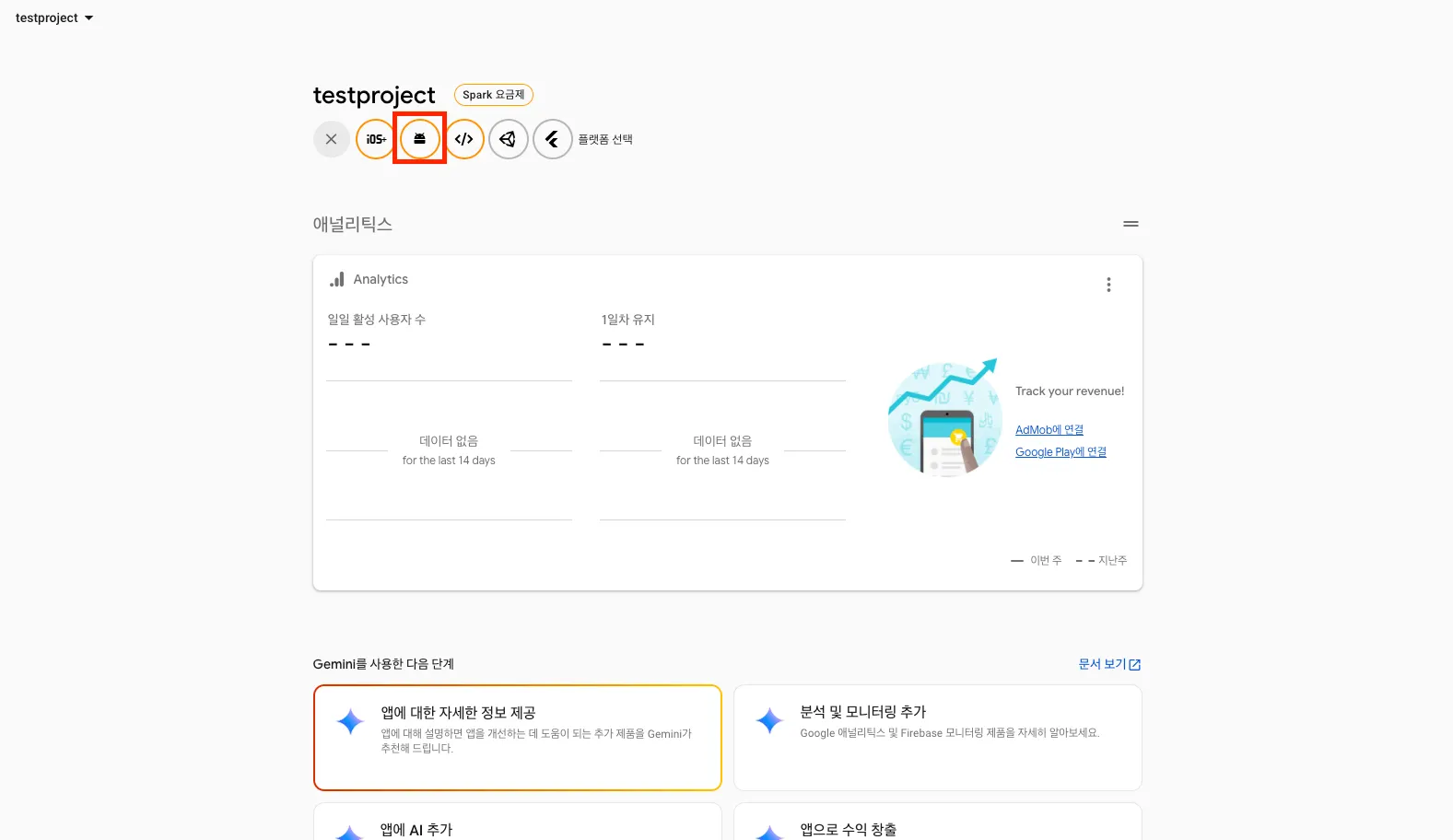Click the Gemini sparkle in 앱에 대한 자세한 정보 card
The height and width of the screenshot is (840, 1453).
350,721
